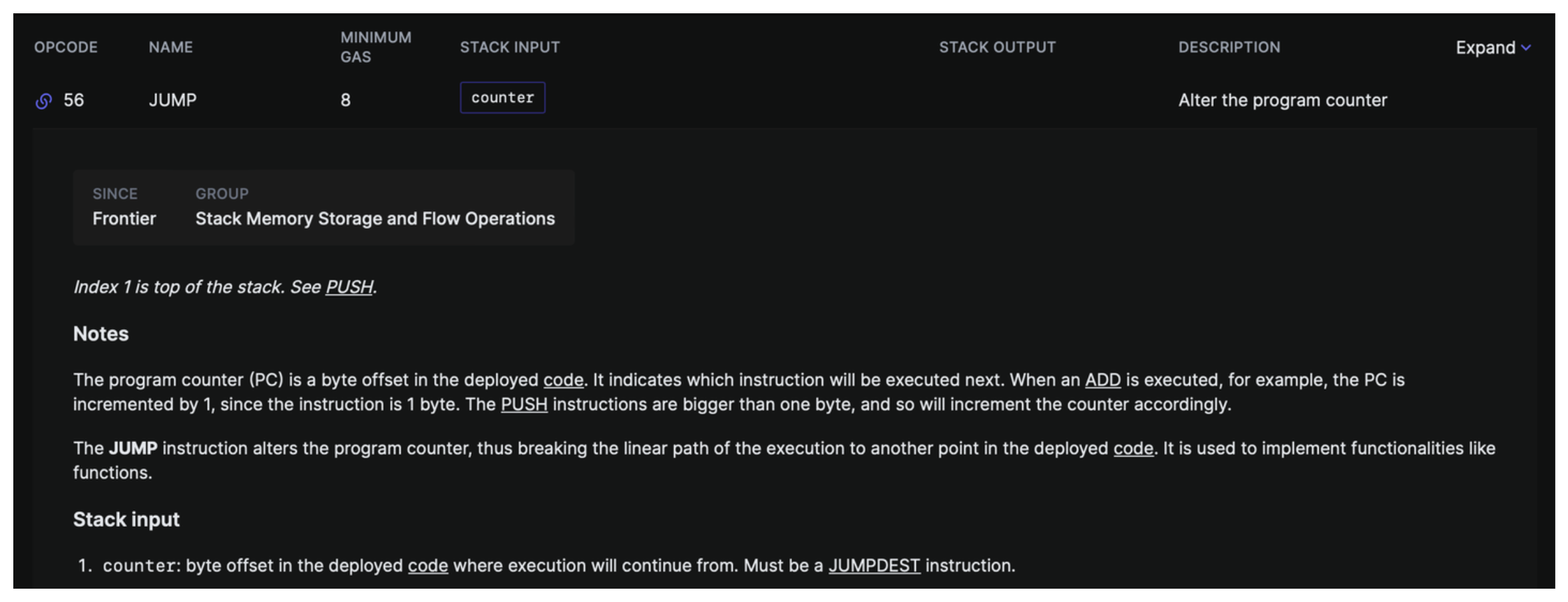
Task: Open the Expand dropdown in the header
Action: point(1493,48)
